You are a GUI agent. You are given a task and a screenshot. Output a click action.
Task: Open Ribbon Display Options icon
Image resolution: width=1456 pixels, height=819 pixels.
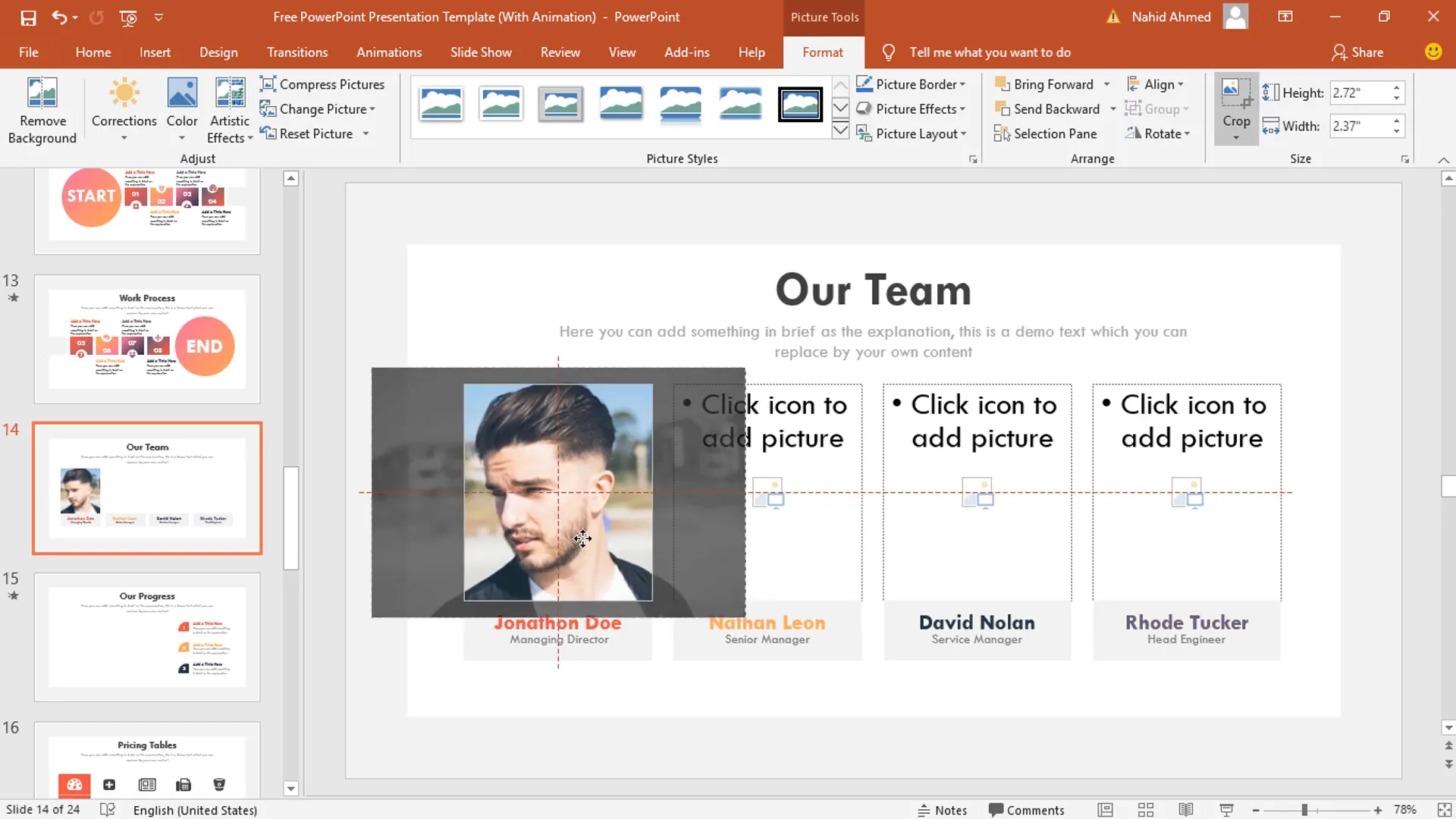[1285, 17]
